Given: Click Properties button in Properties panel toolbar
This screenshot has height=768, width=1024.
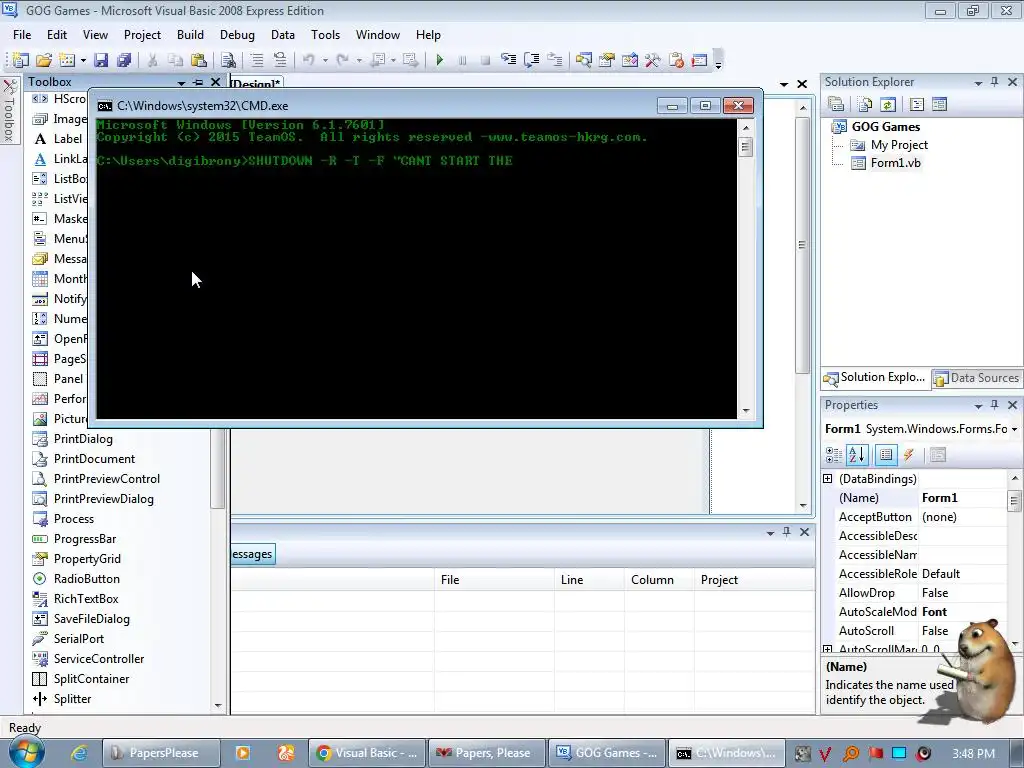Looking at the screenshot, I should pos(886,455).
